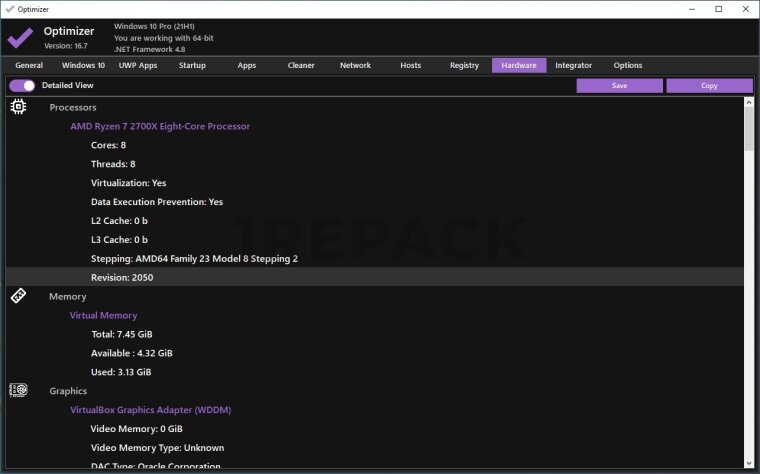
Task: Click the vertical scrollbar thumb
Action: click(x=749, y=130)
